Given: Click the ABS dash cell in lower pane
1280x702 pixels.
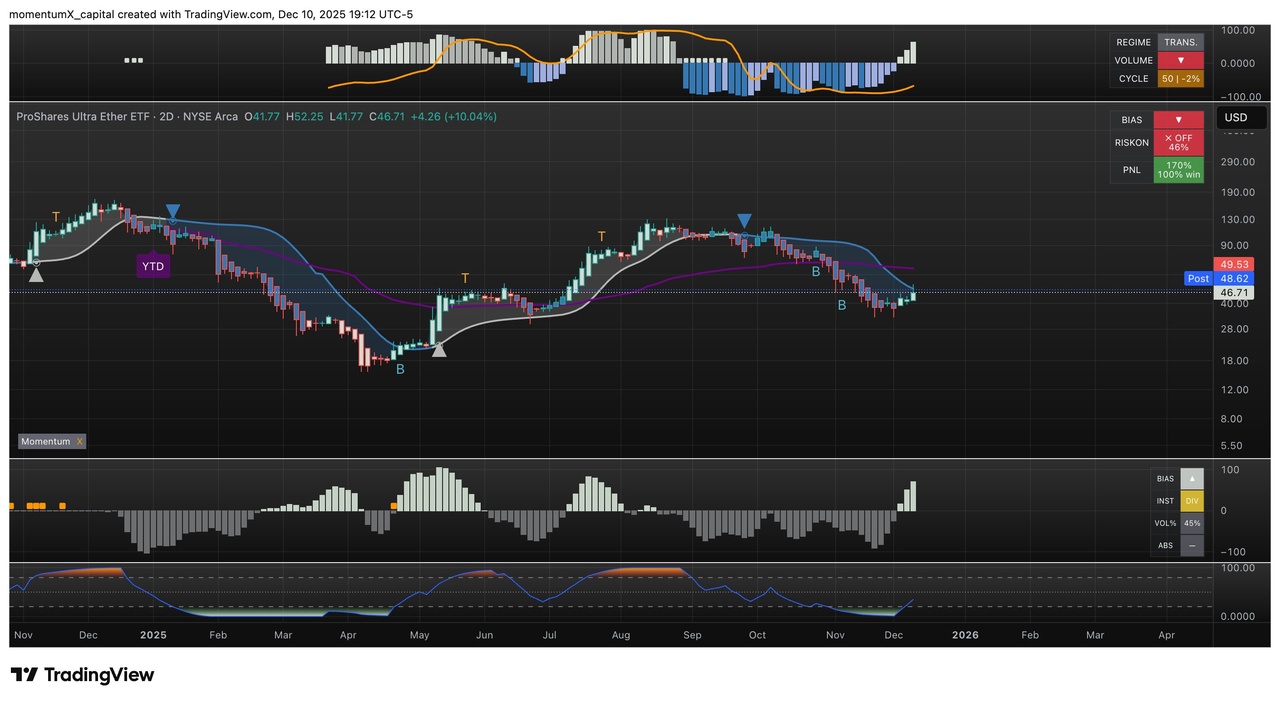Looking at the screenshot, I should [x=1191, y=545].
